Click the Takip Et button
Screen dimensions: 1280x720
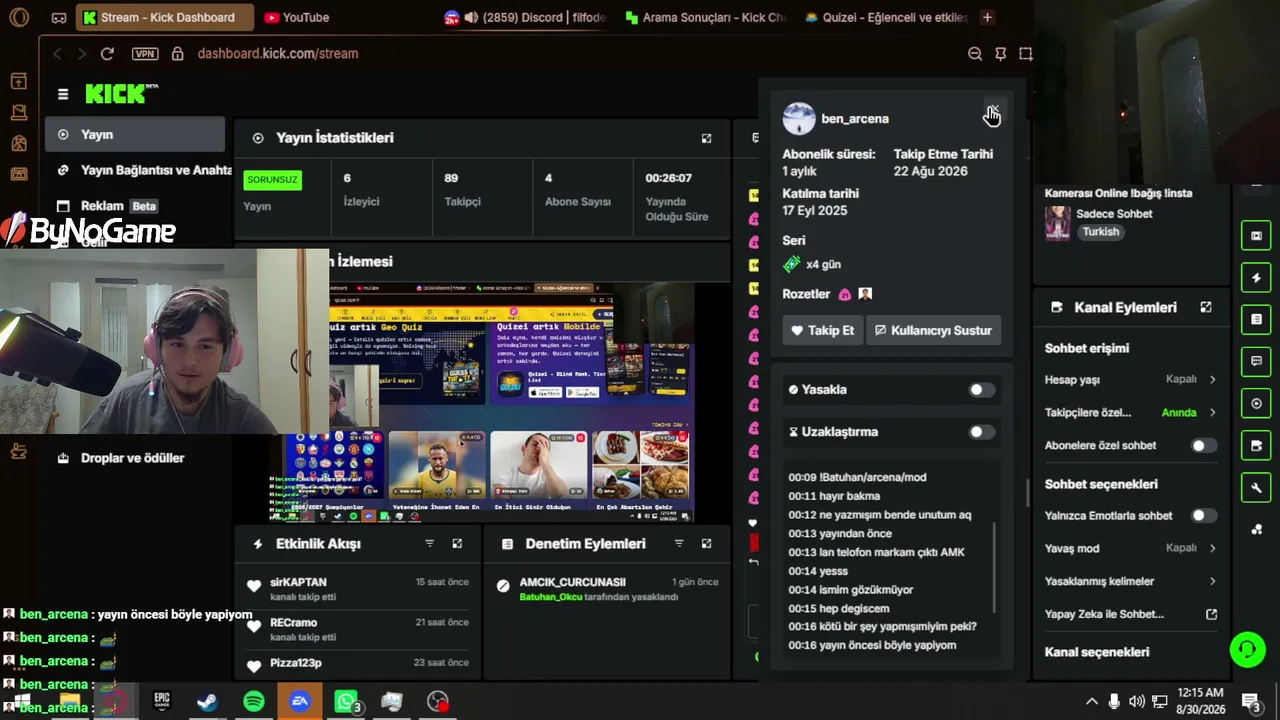(823, 331)
